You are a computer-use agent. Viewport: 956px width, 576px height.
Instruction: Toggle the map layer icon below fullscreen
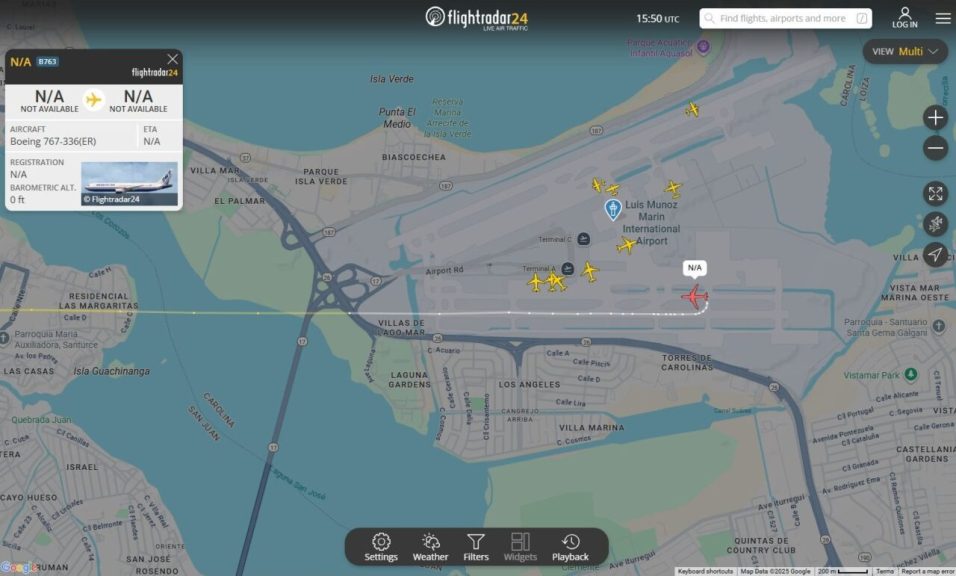935,224
